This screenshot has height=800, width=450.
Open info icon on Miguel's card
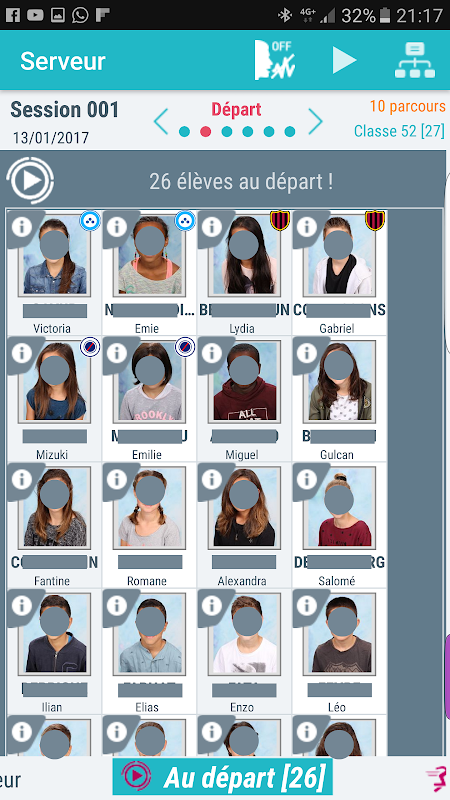tap(212, 353)
